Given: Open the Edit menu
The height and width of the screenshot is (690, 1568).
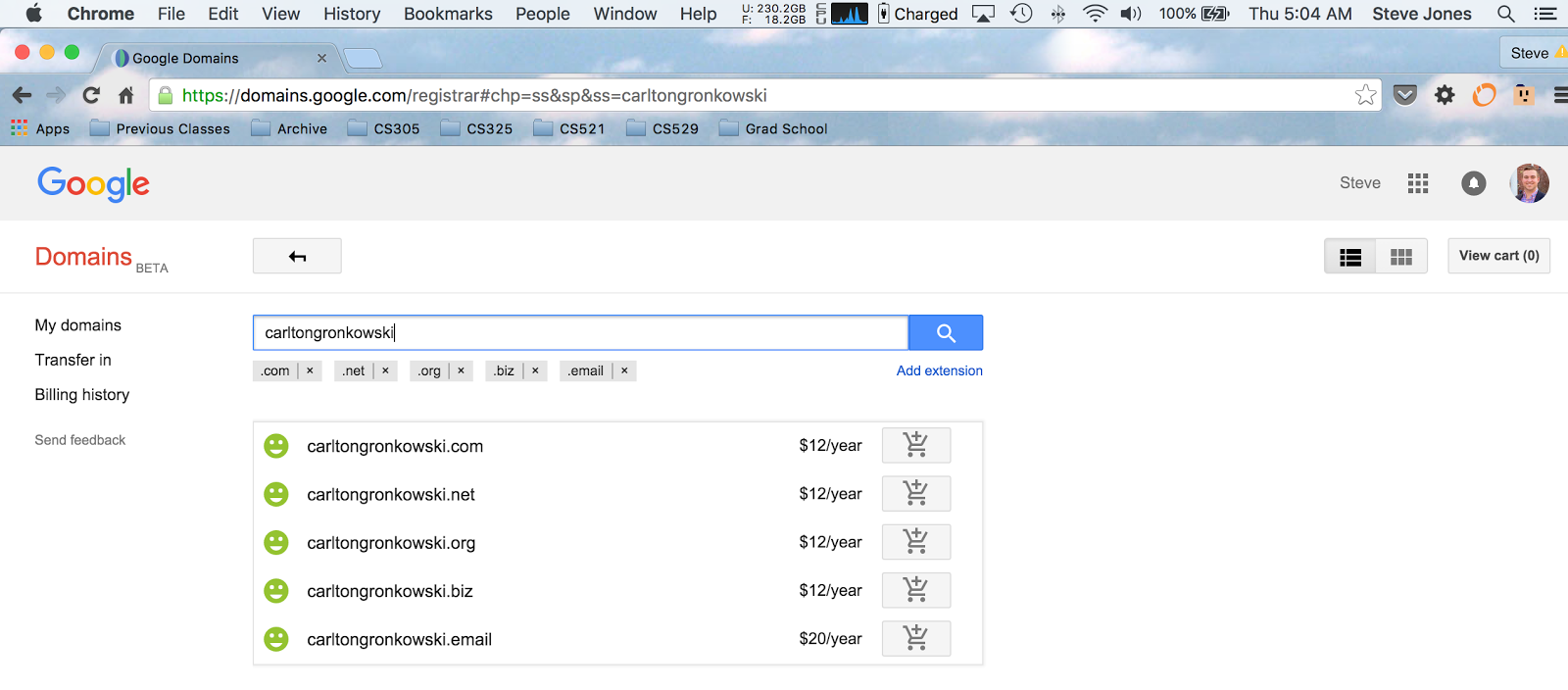Looking at the screenshot, I should [x=223, y=14].
